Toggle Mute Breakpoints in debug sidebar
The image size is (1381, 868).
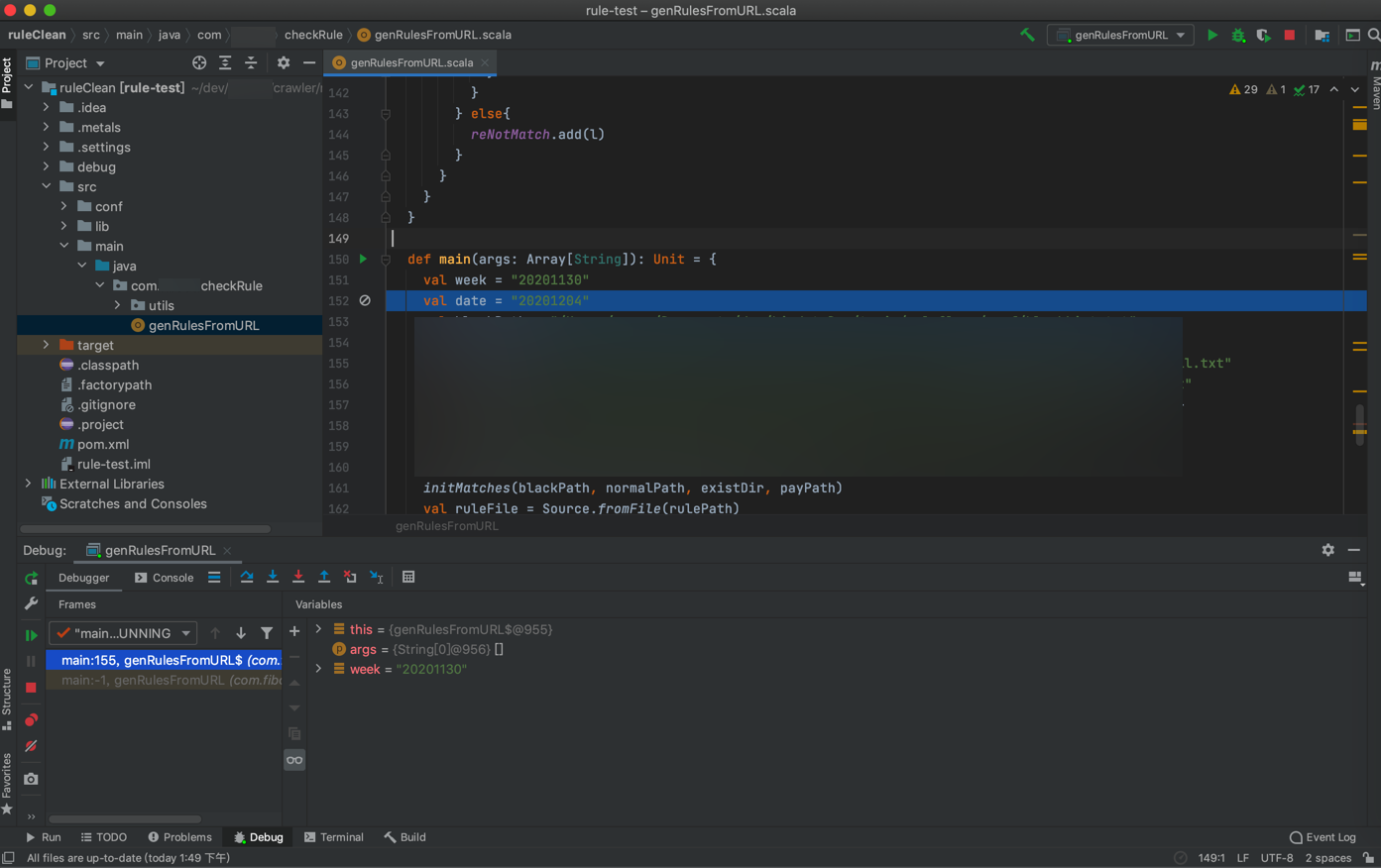[31, 746]
